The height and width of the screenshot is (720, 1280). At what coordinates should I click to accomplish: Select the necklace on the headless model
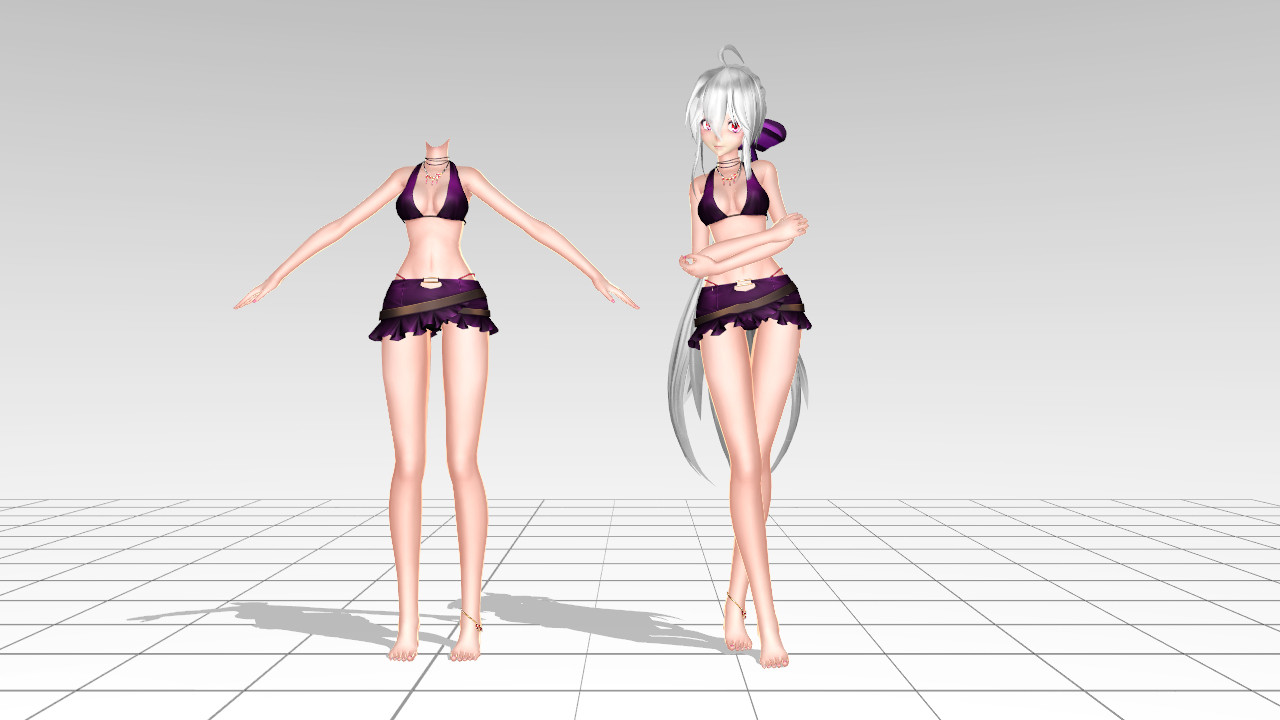click(x=434, y=172)
